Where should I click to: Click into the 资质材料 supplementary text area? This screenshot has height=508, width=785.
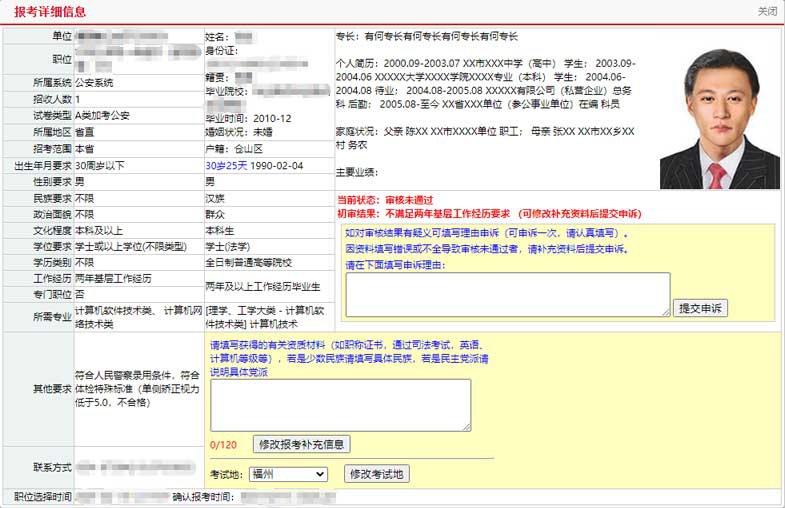click(x=340, y=405)
